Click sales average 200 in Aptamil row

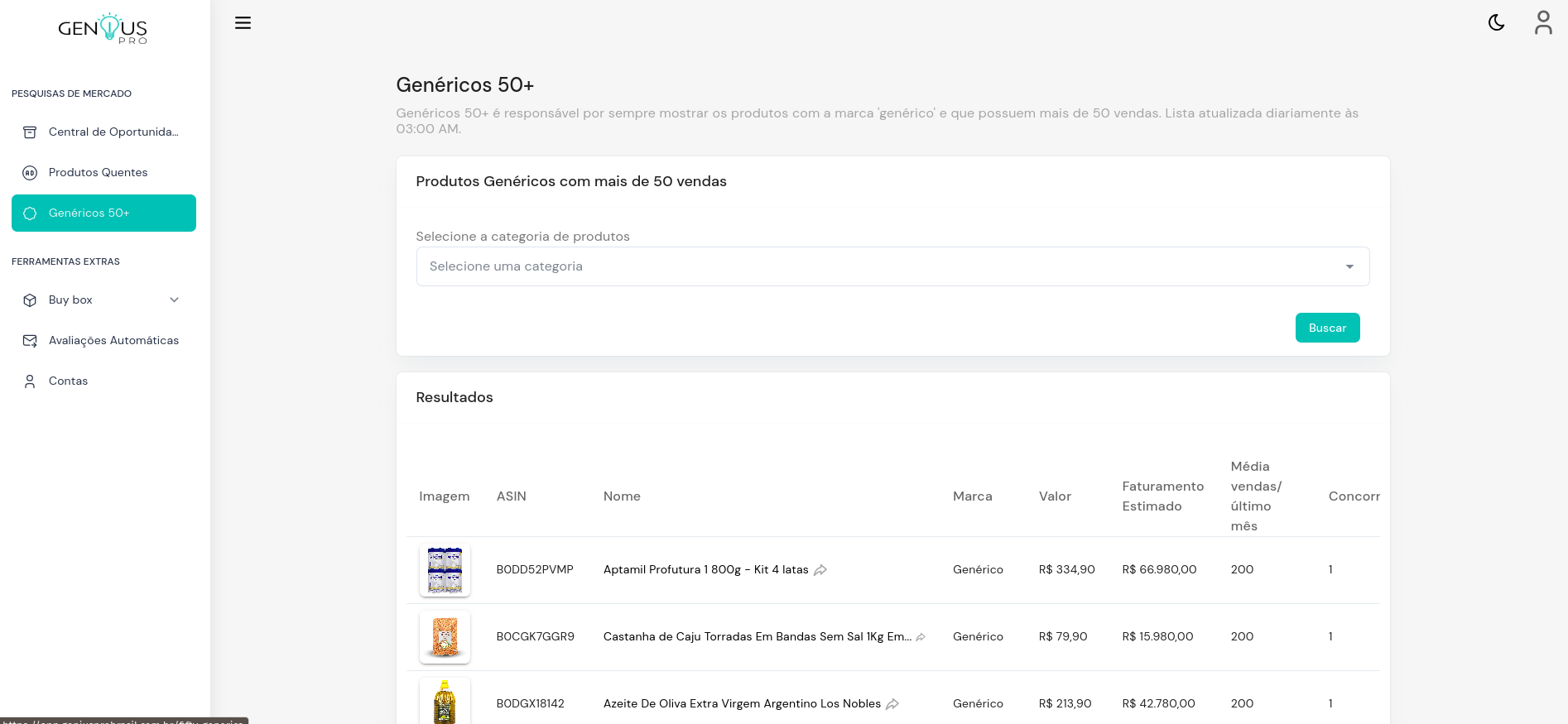pos(1242,570)
